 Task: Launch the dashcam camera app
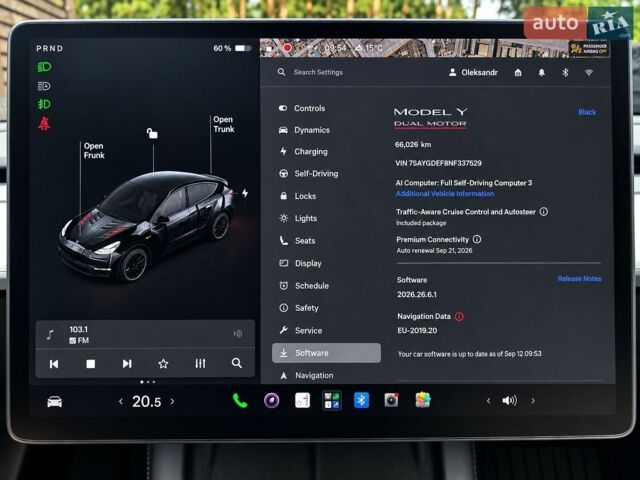[391, 400]
